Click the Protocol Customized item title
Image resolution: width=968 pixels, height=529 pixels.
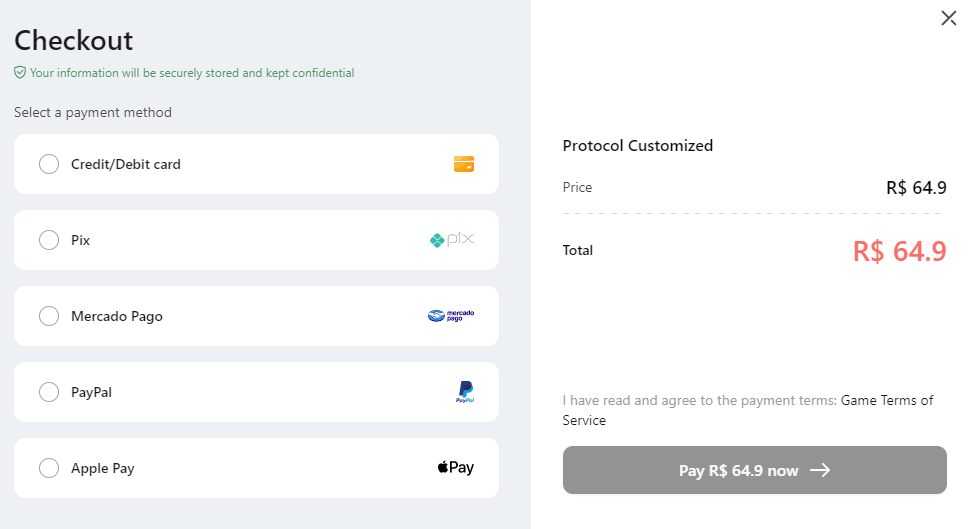pos(638,146)
